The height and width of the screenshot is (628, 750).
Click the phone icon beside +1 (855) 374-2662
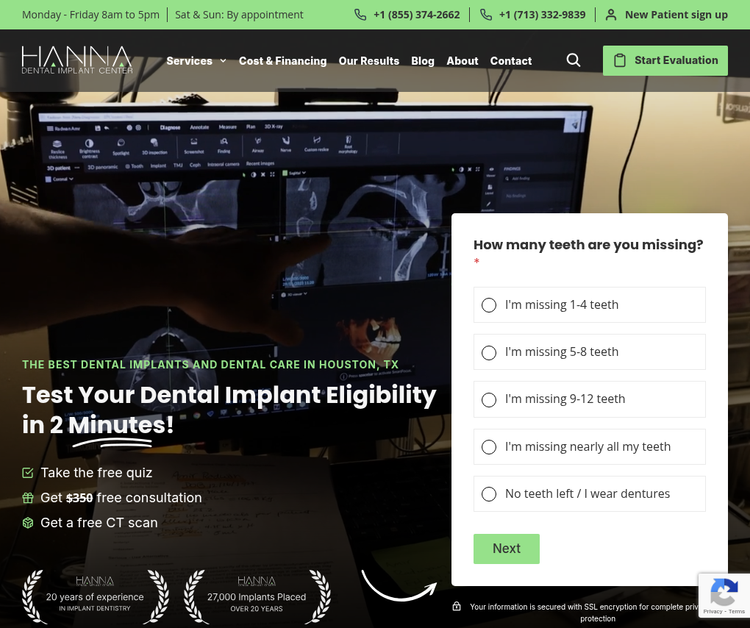point(360,15)
